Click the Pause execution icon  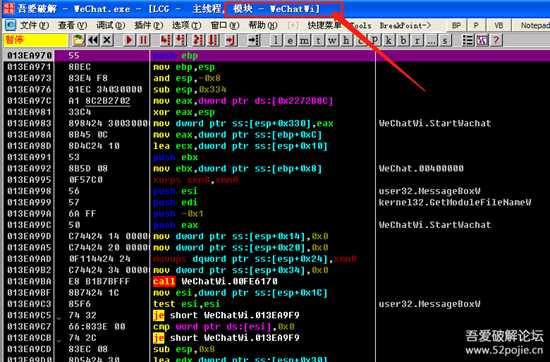point(143,40)
